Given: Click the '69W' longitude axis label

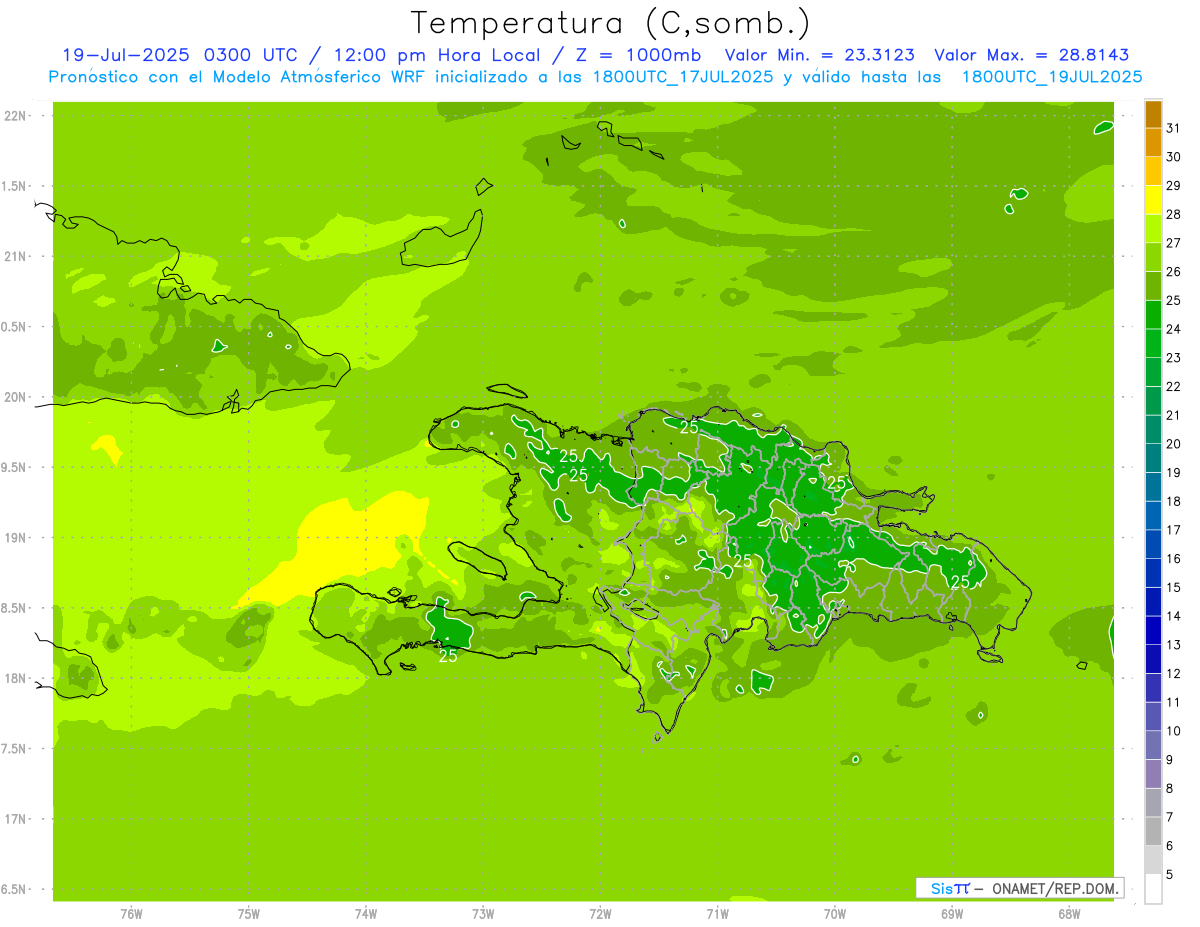Looking at the screenshot, I should (x=952, y=914).
